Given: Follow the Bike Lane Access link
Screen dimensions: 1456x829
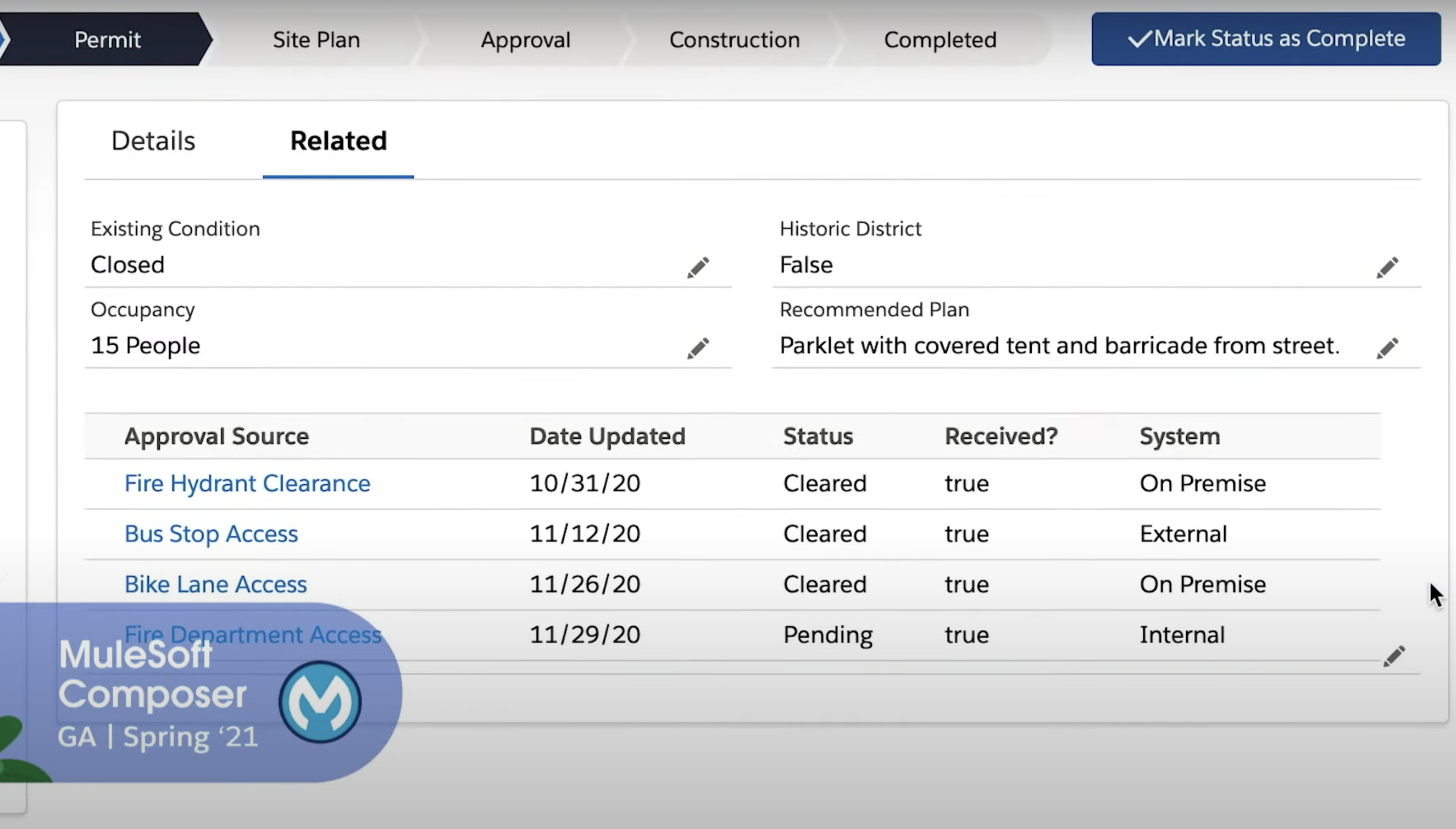Looking at the screenshot, I should [x=215, y=584].
